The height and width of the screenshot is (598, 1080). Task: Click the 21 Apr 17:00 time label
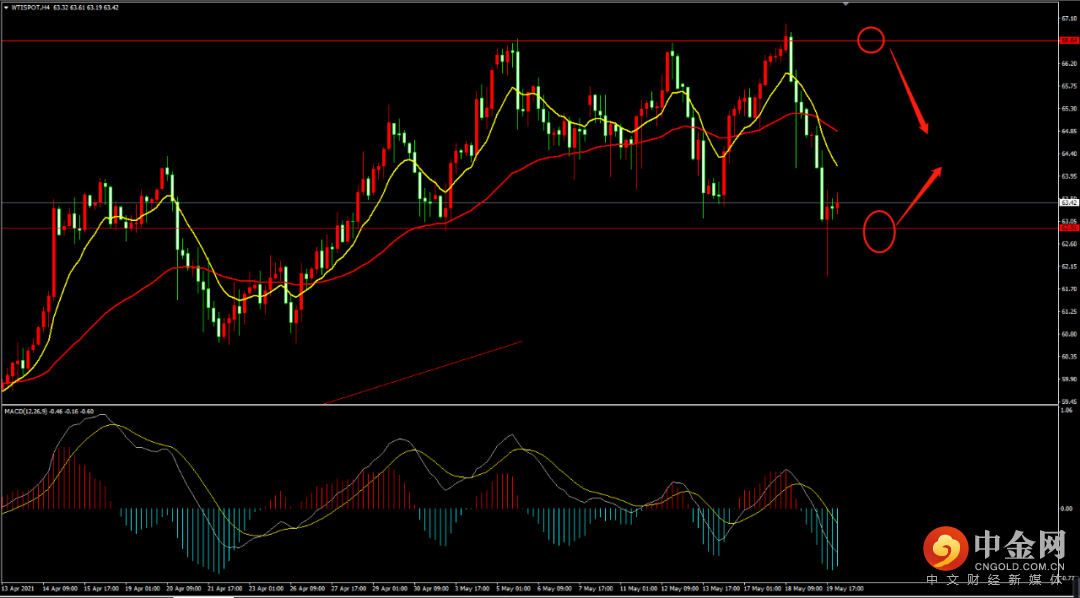click(x=225, y=589)
